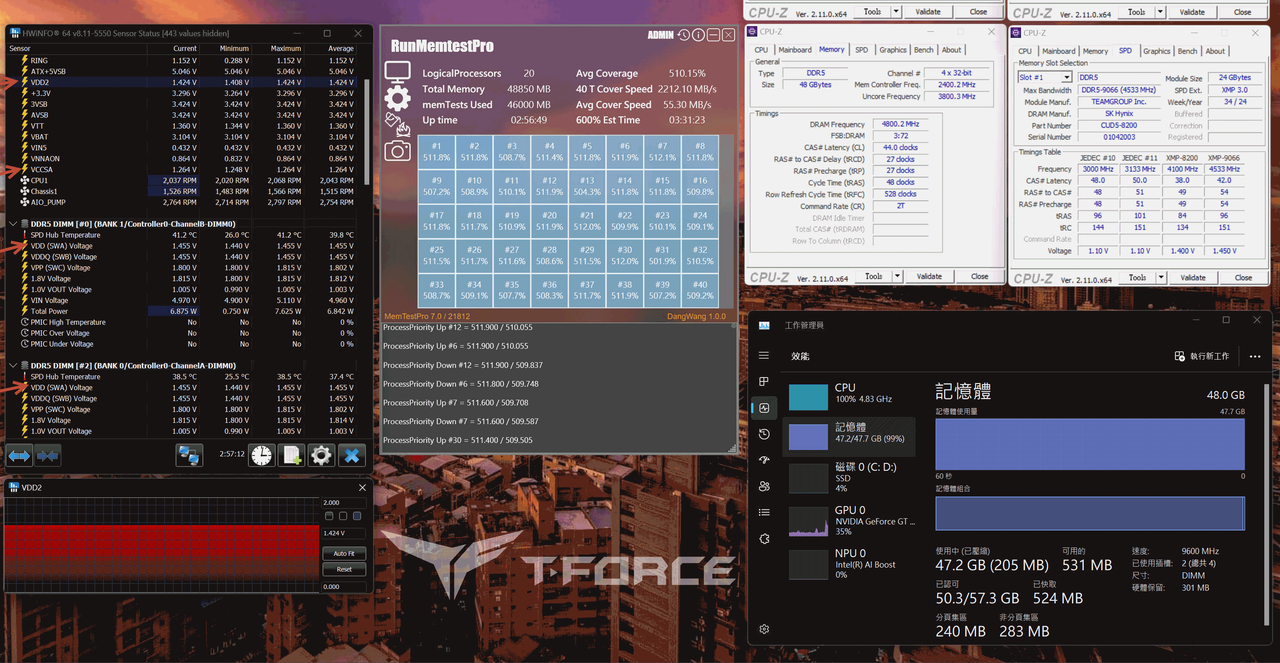Collapse the DDR5 DIMM [#0] sensor group
1280x663 pixels.
[x=12, y=224]
